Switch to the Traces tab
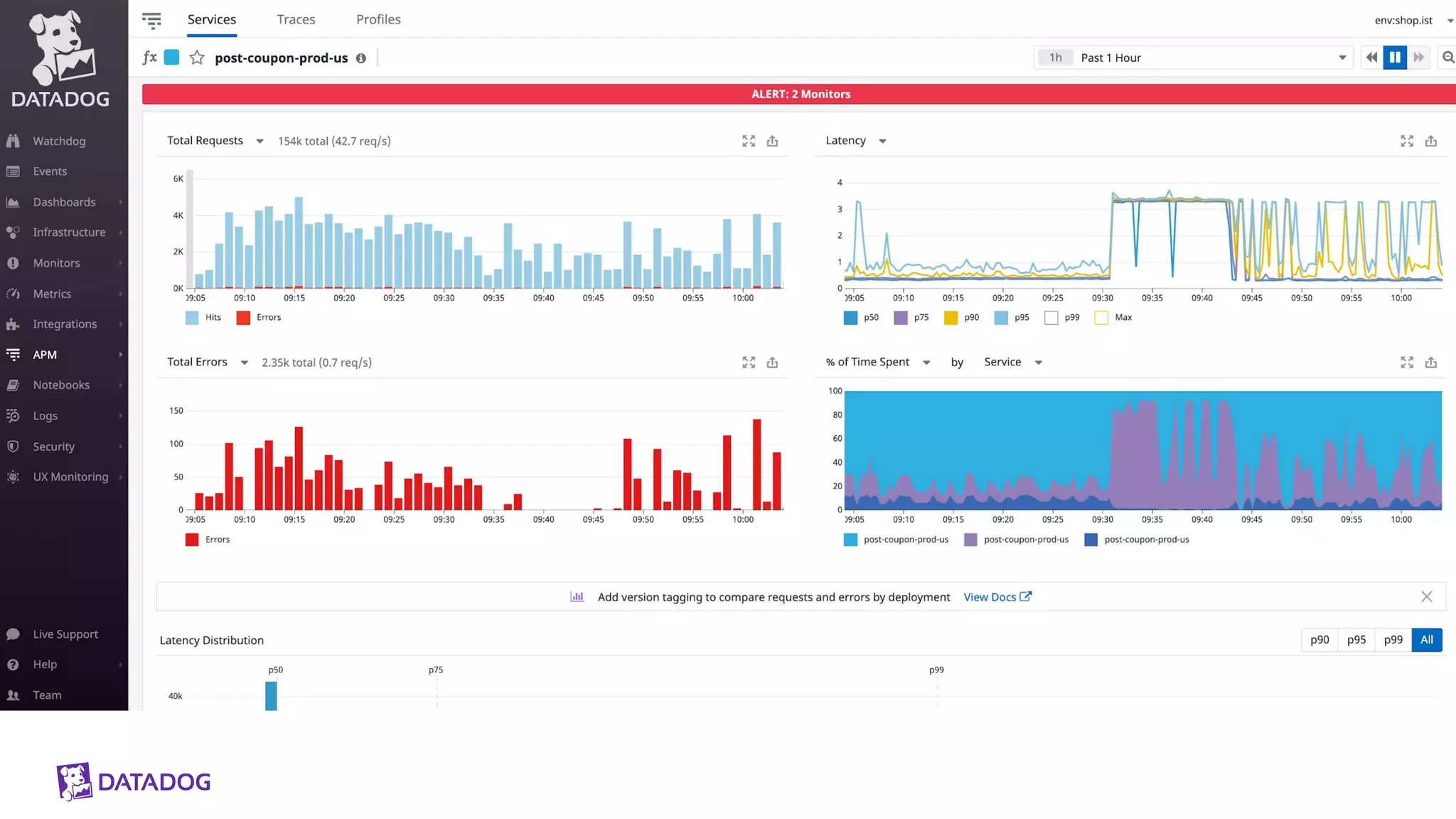 click(x=296, y=20)
